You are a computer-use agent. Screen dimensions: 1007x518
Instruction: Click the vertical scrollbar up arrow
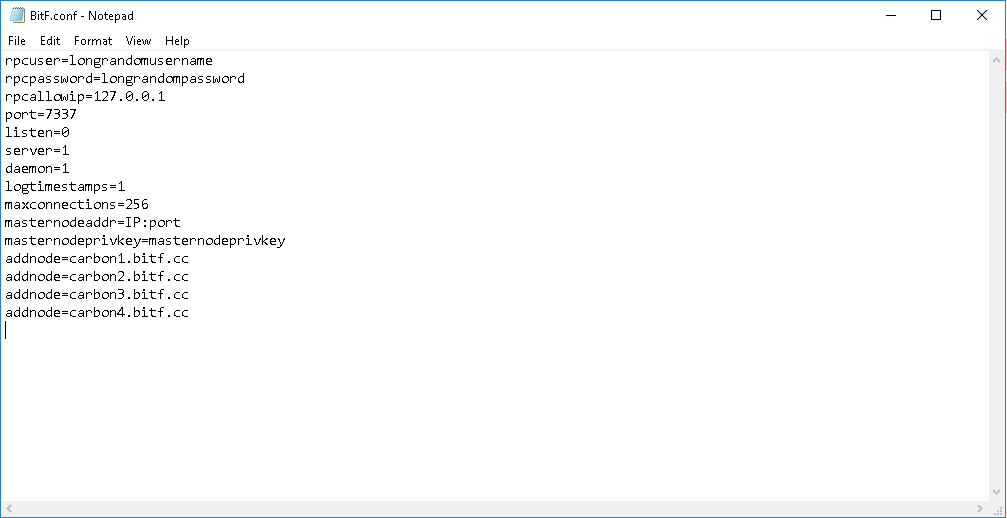tap(996, 60)
